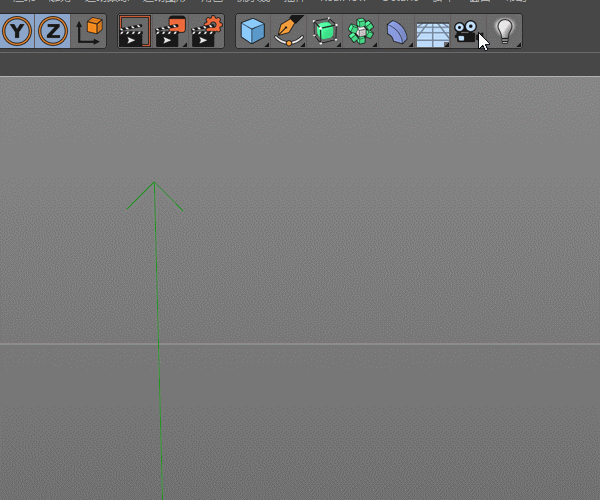Add a Light bulb object
This screenshot has width=600, height=500.
click(504, 31)
